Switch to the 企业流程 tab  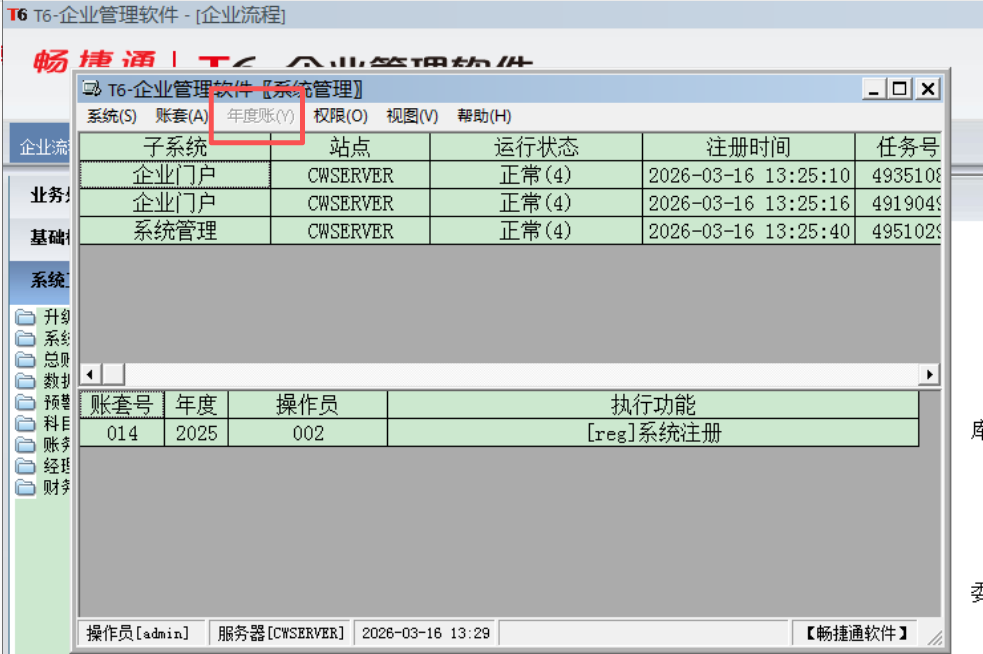click(x=44, y=148)
